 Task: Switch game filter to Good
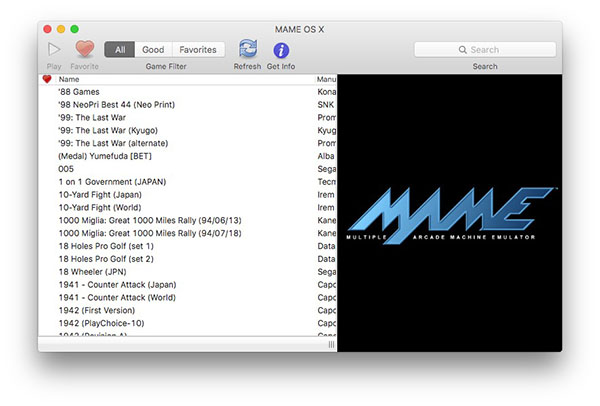pyautogui.click(x=153, y=49)
